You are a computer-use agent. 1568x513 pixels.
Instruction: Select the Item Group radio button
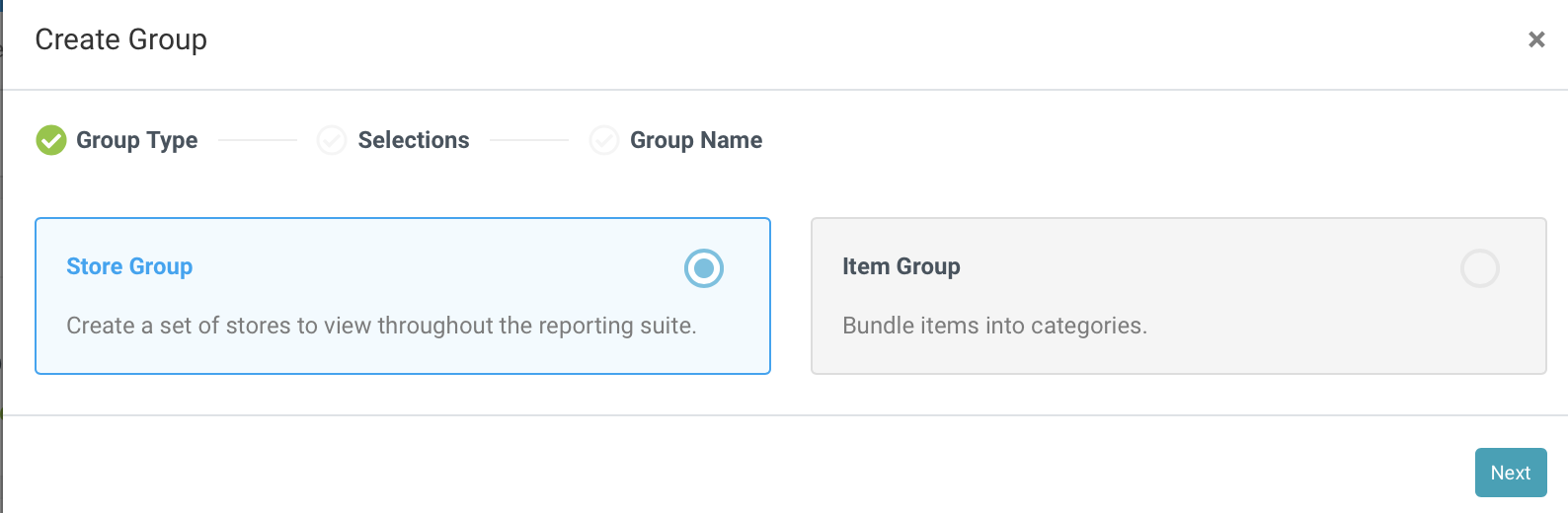(1480, 268)
